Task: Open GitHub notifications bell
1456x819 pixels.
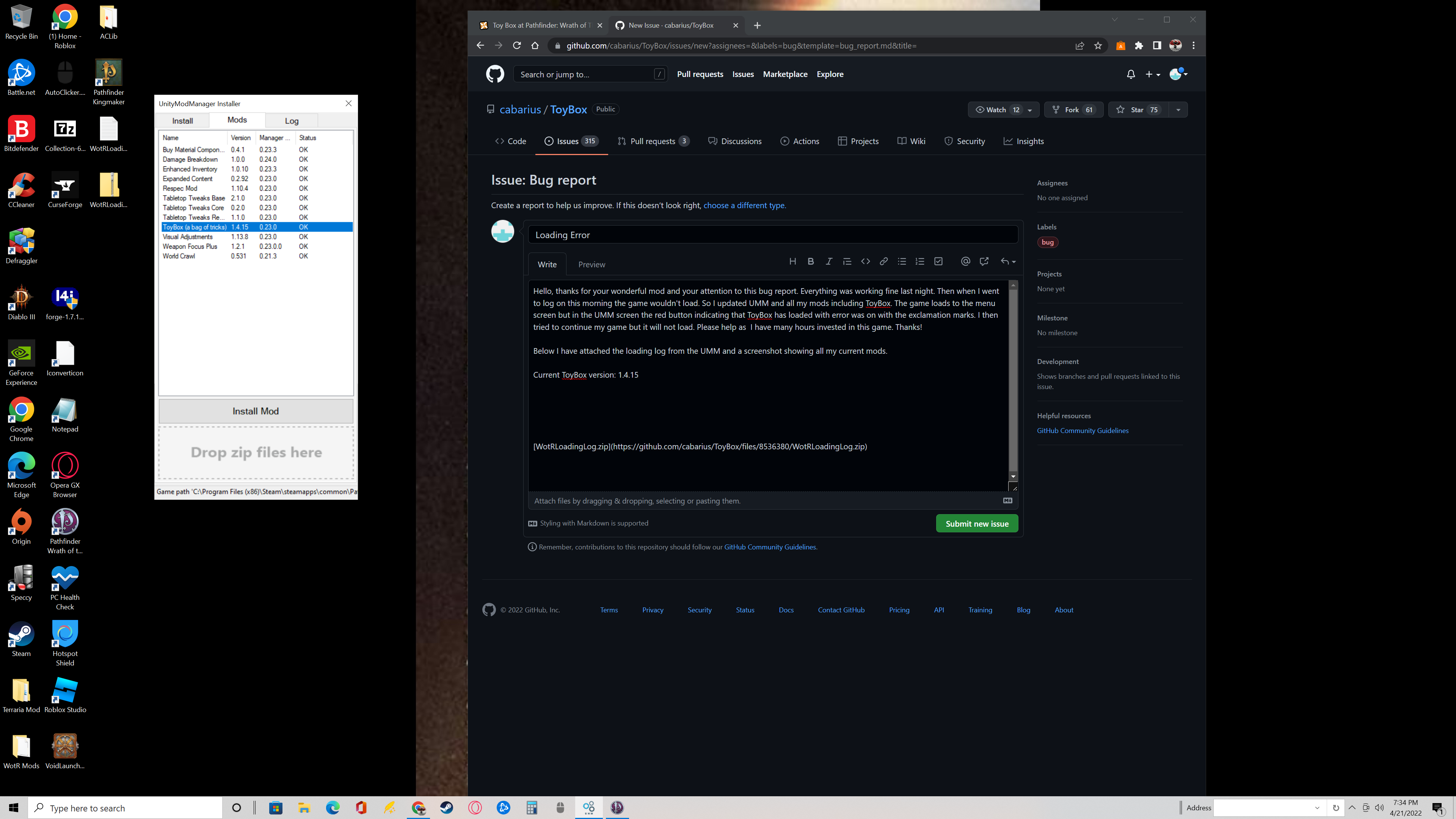Action: [1130, 74]
